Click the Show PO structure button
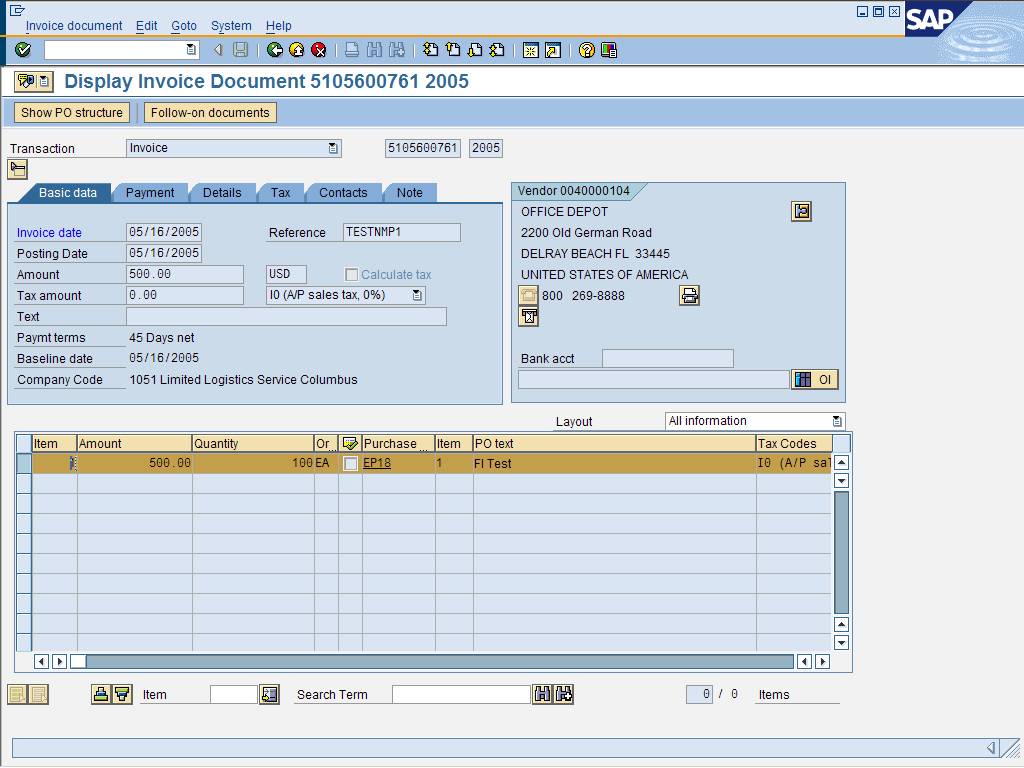 [x=72, y=112]
